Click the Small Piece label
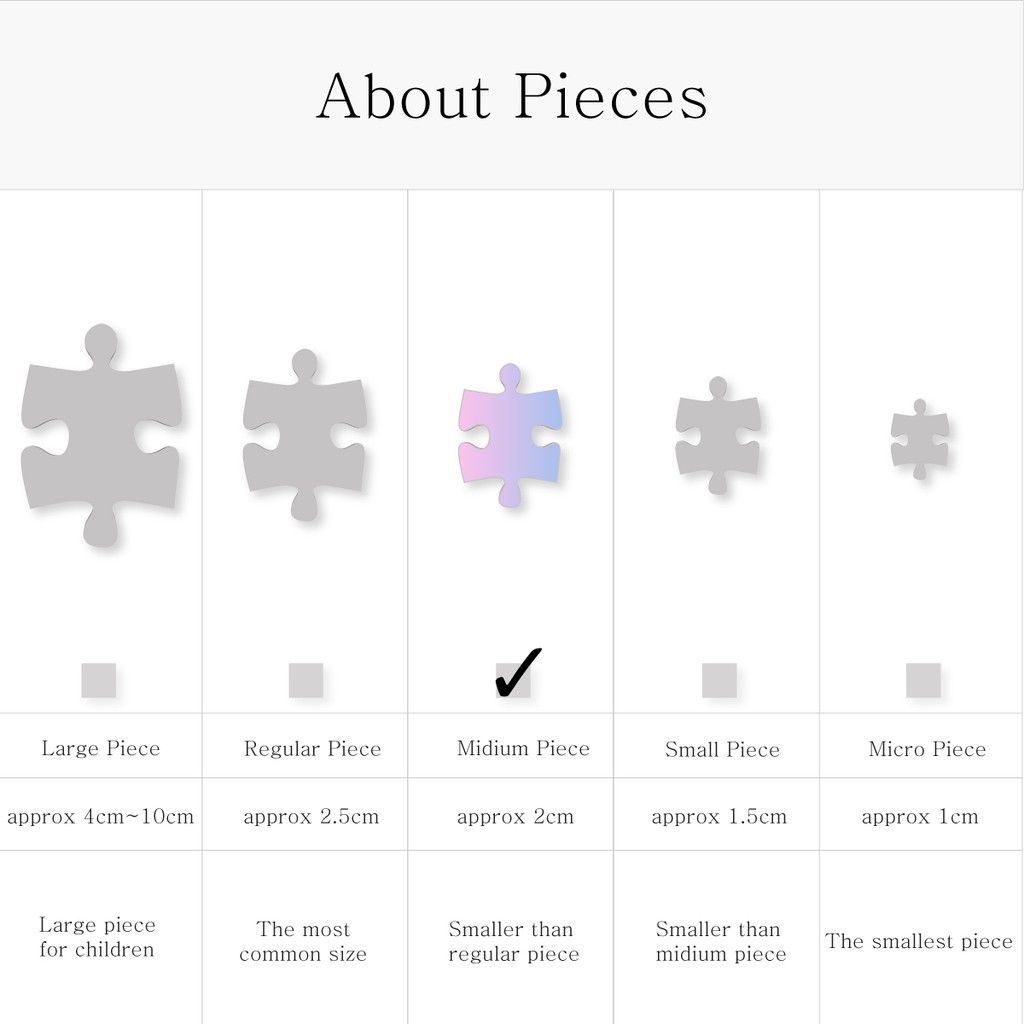The width and height of the screenshot is (1024, 1024). (722, 749)
